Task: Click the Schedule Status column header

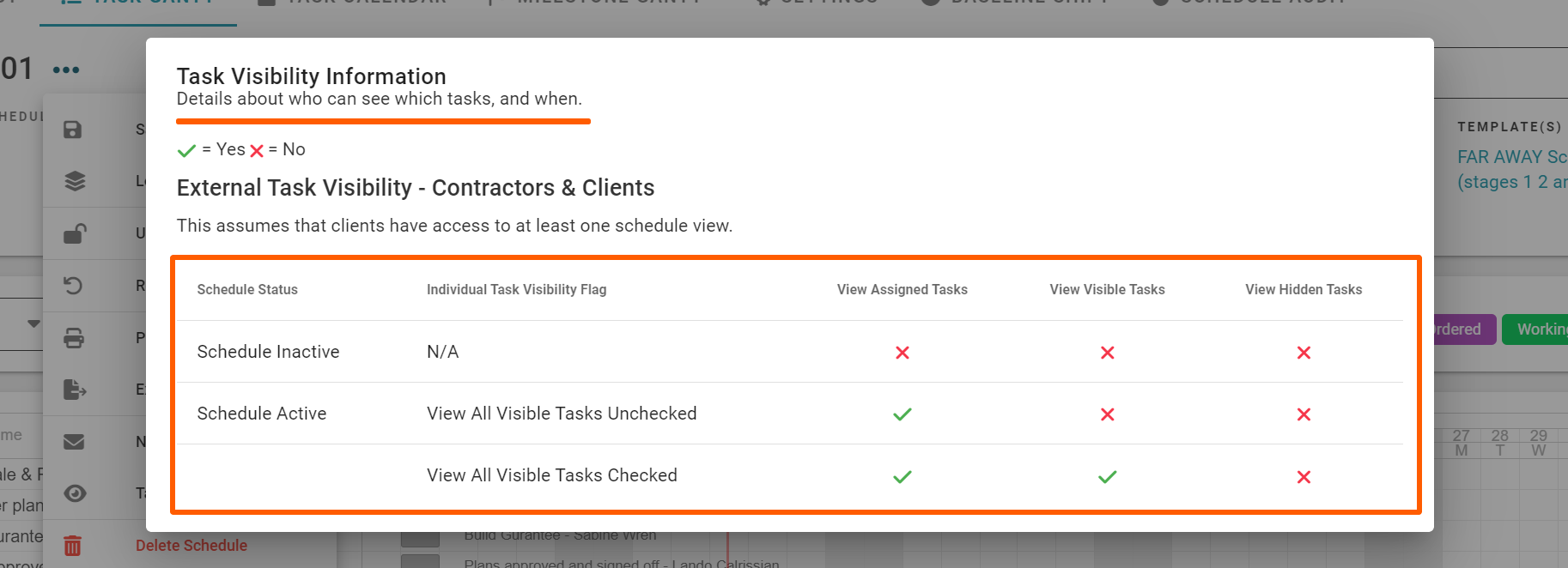Action: tap(247, 290)
